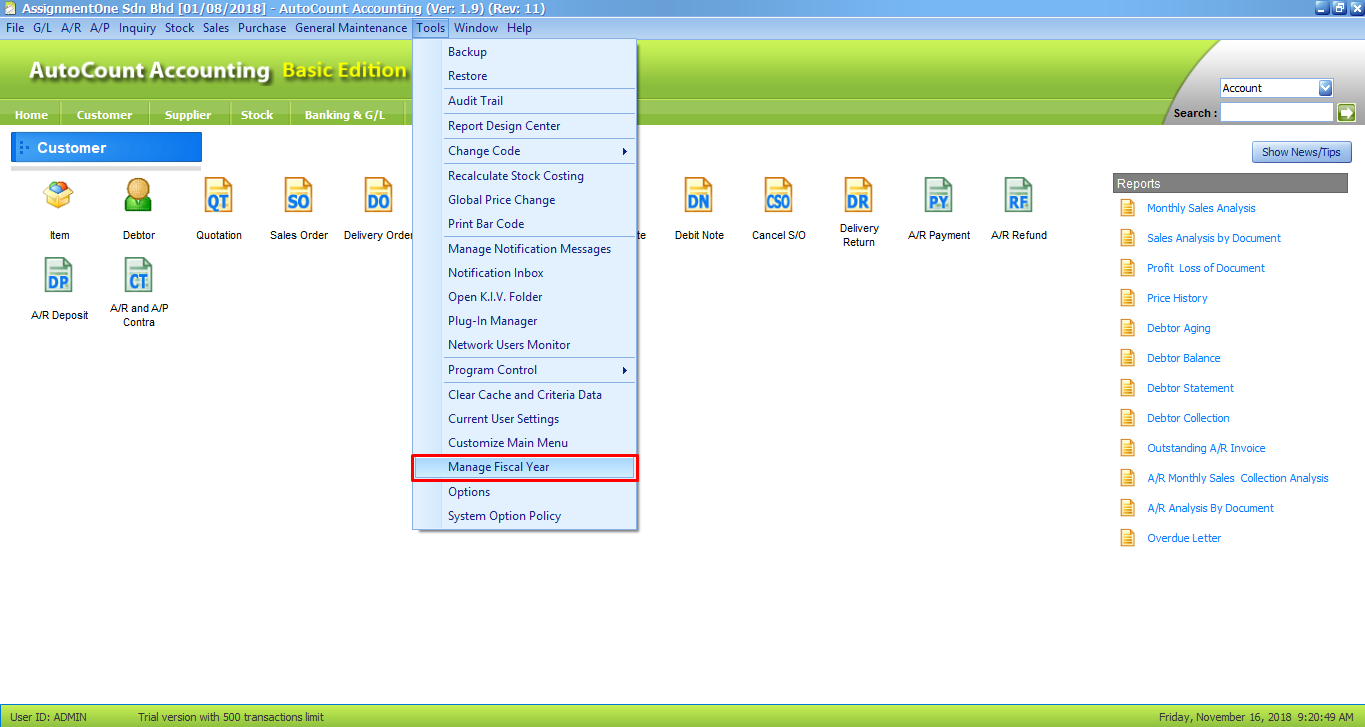1365x727 pixels.
Task: Open the A/R Refund icon
Action: (x=1018, y=195)
